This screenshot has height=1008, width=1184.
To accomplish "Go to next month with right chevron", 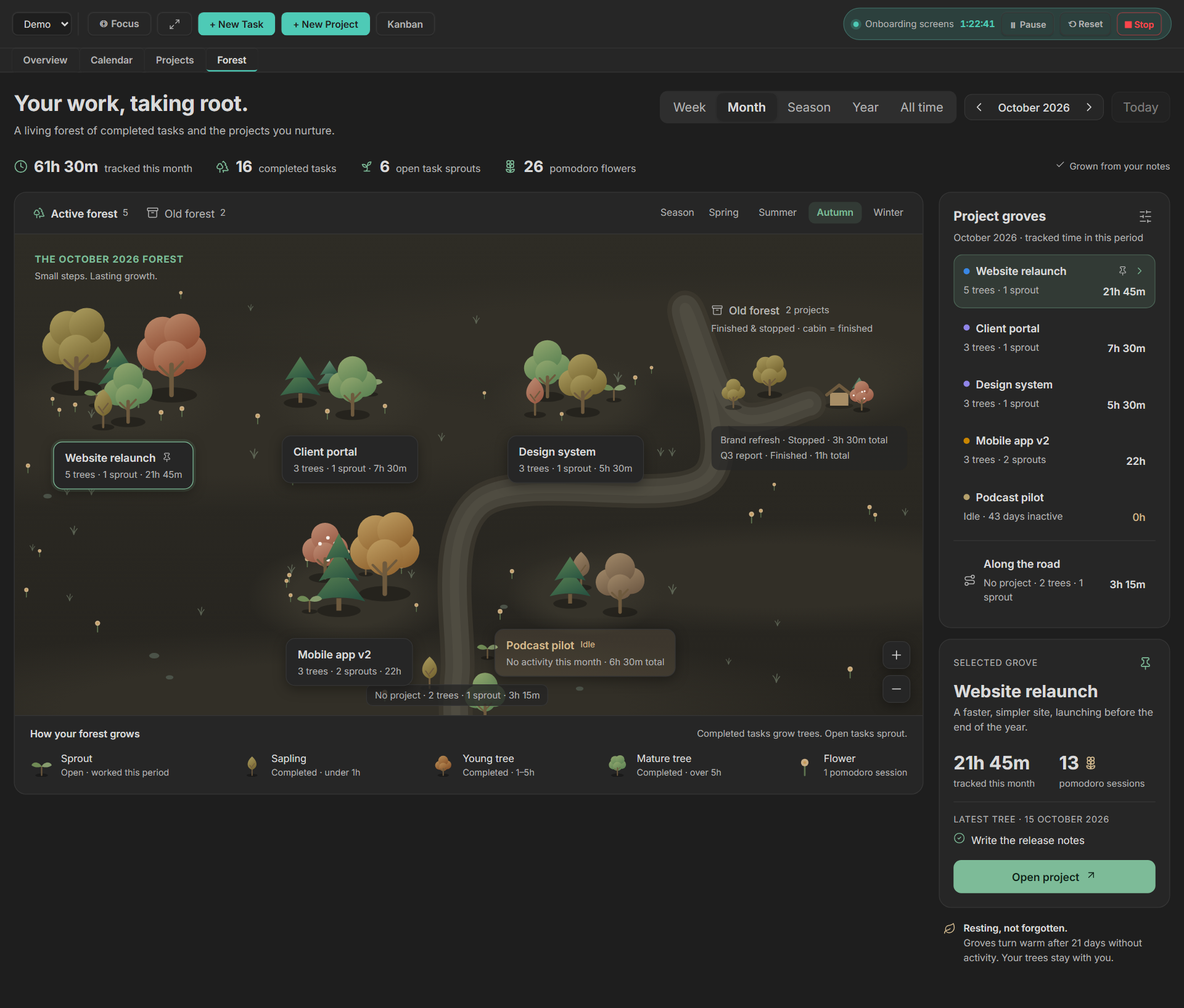I will coord(1089,107).
